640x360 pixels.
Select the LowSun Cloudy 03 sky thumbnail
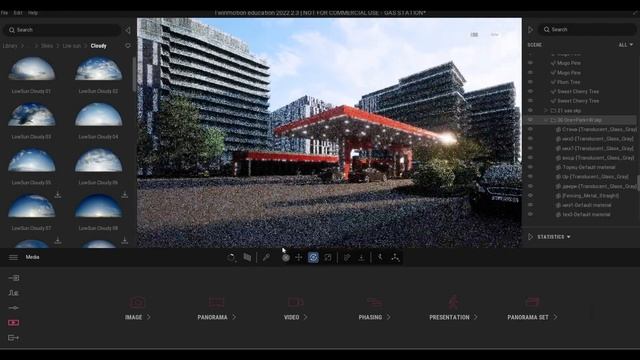[31, 115]
